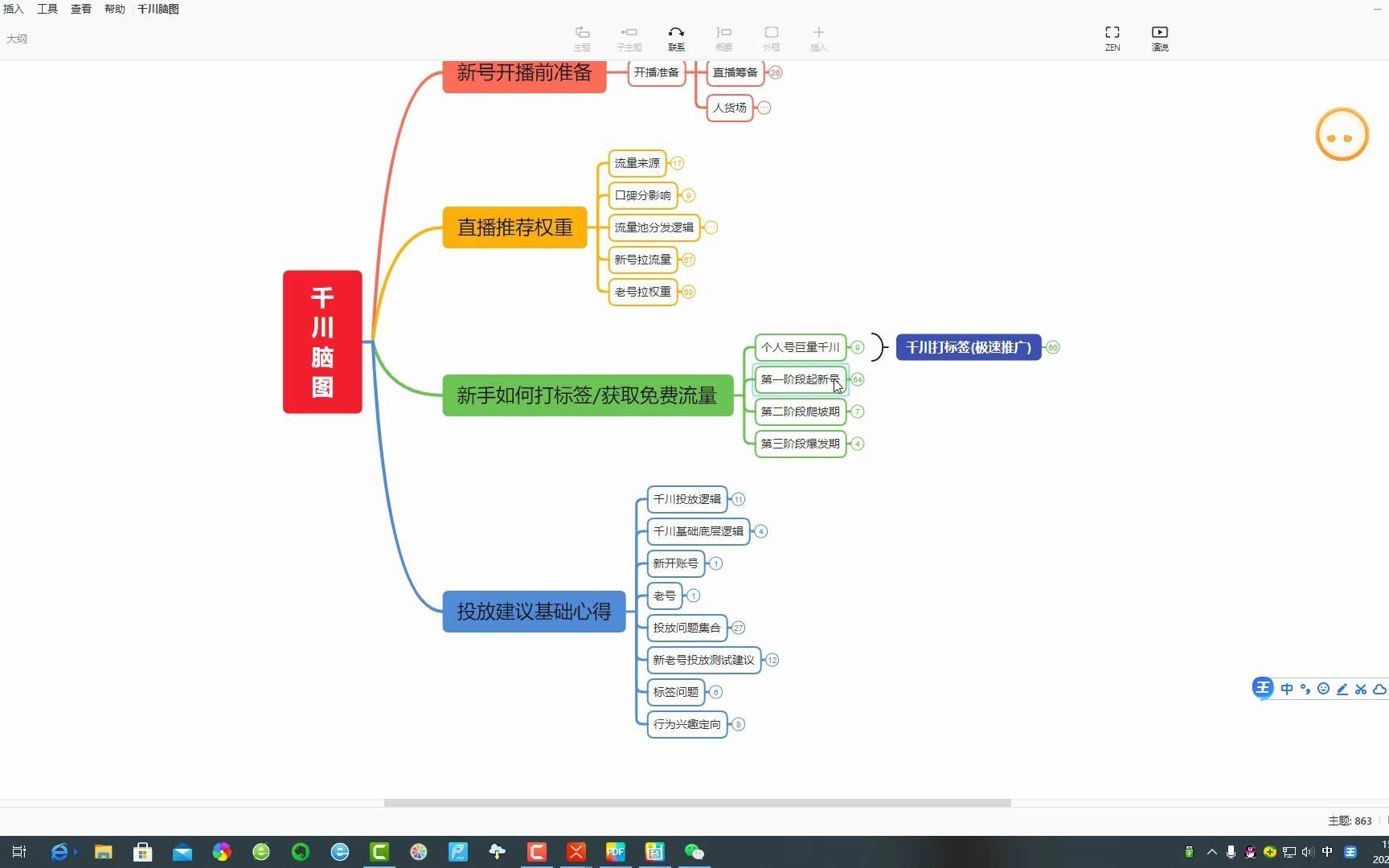Screen dimensions: 1389x868
Task: Open the red X app in taskbar
Action: coord(576,852)
